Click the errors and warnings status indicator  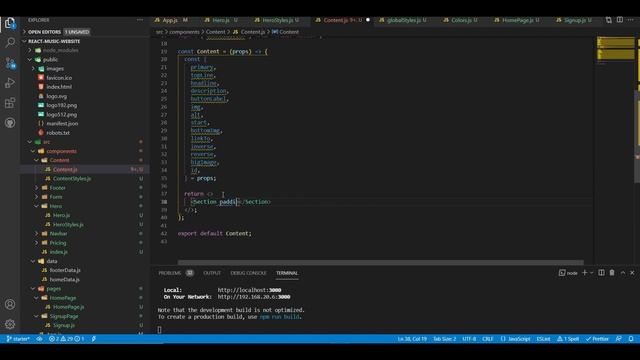coord(67,339)
